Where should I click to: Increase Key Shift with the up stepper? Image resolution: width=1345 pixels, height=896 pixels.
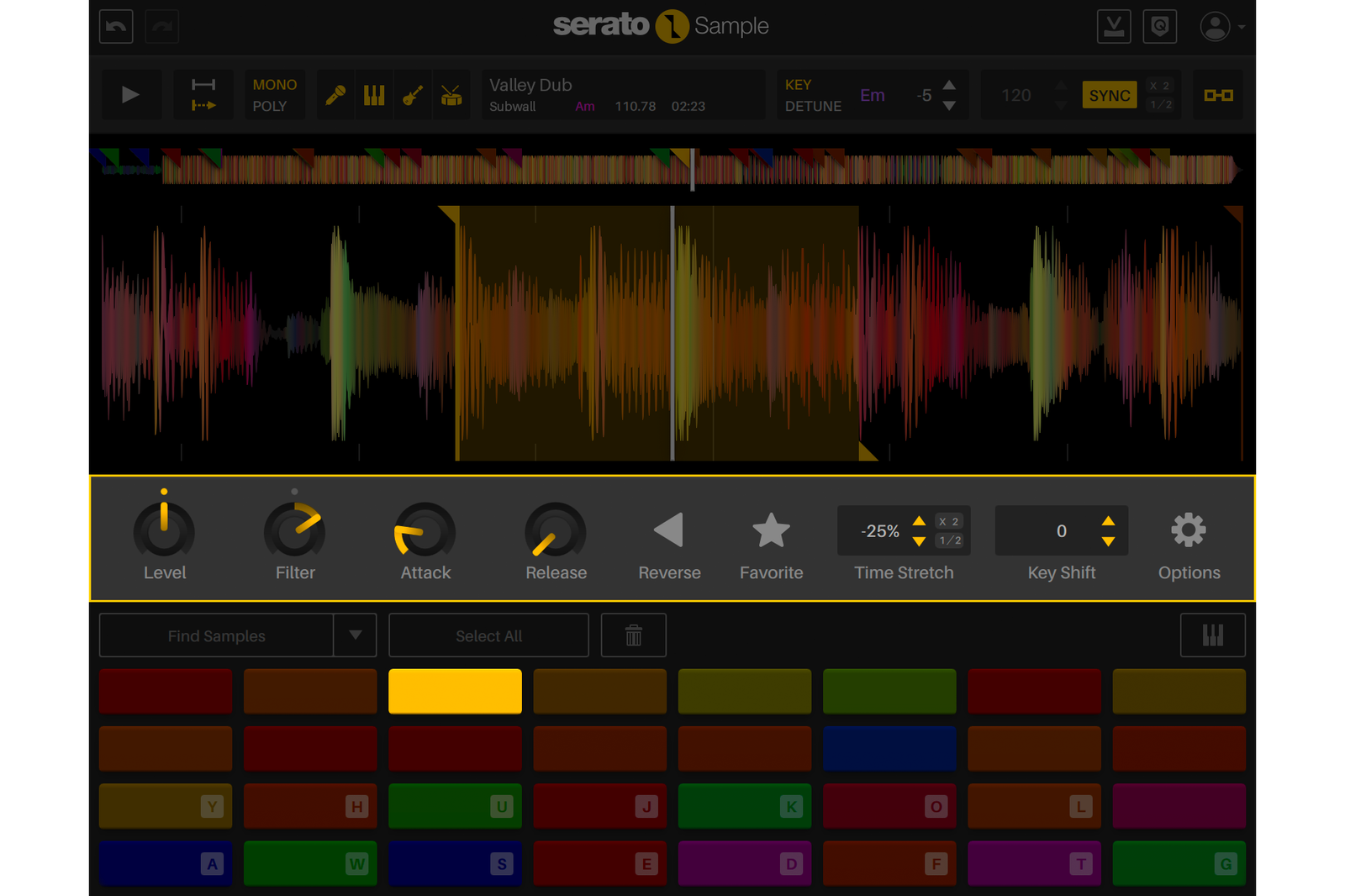pyautogui.click(x=1108, y=524)
